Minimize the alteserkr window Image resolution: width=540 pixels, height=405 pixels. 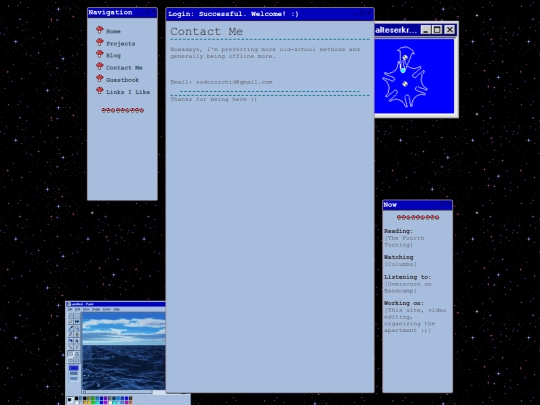tap(426, 30)
